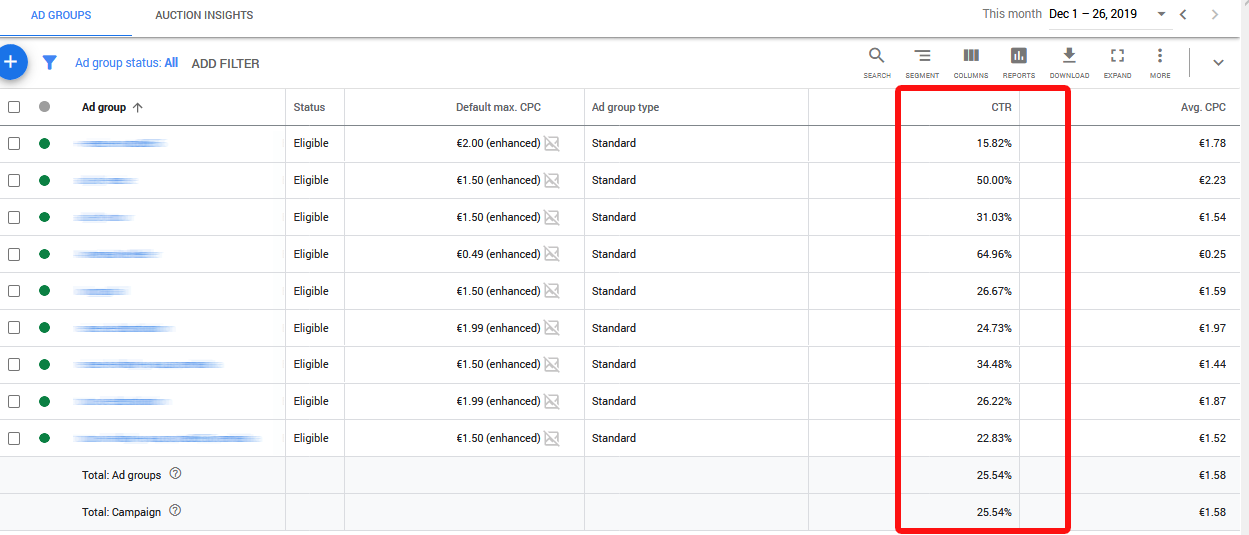Check the box for the €2.00 CPC row

(14, 144)
